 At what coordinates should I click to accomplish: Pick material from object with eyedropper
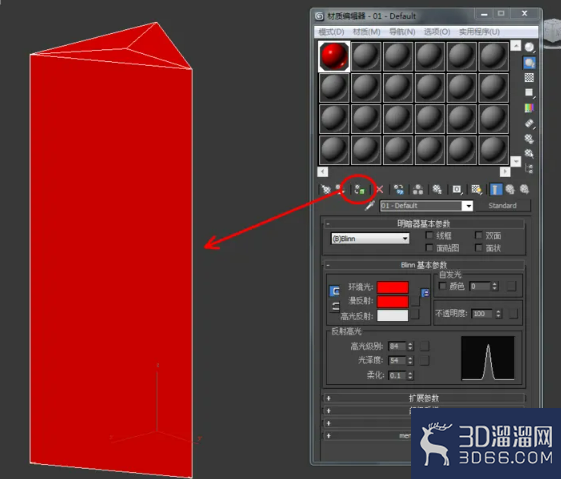(x=370, y=206)
